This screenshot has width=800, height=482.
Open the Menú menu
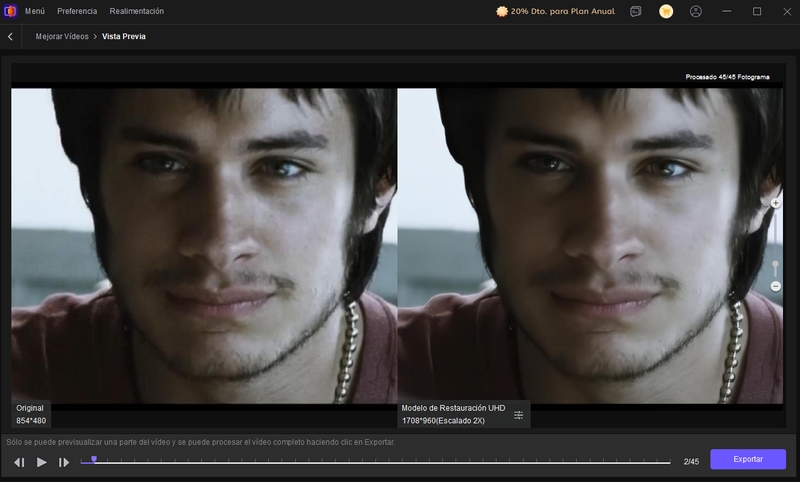(35, 11)
